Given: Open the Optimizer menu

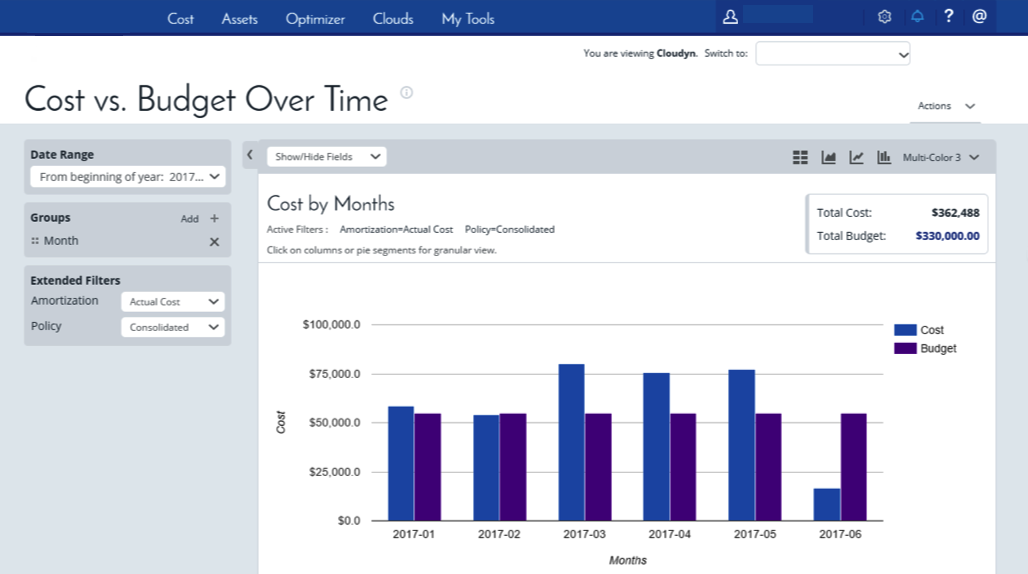Looking at the screenshot, I should (x=315, y=18).
